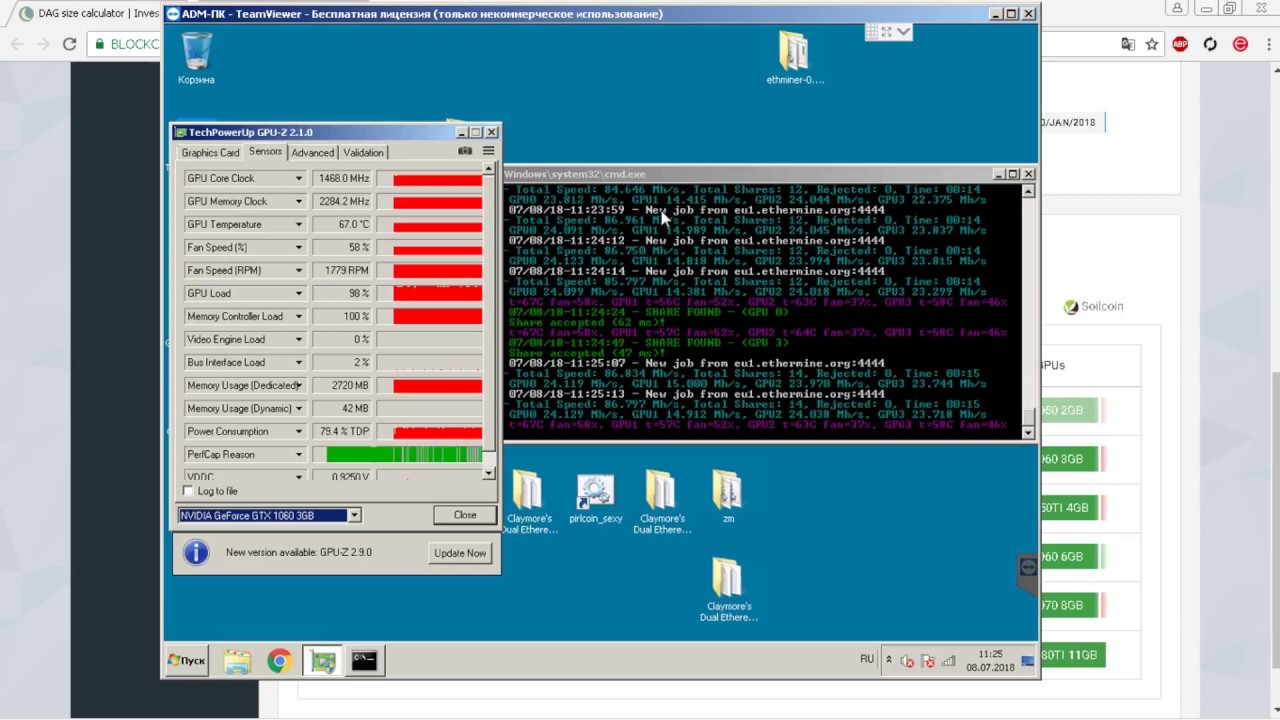Viewport: 1280px width, 720px height.
Task: Open the Chrome three-dot menu
Action: [x=1268, y=44]
